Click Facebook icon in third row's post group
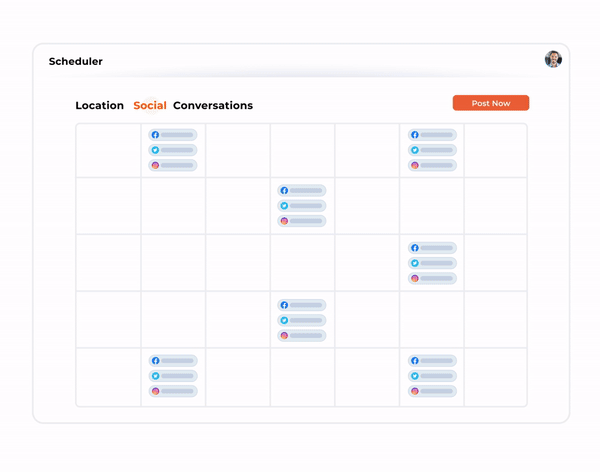The width and height of the screenshot is (600, 472). (x=414, y=248)
